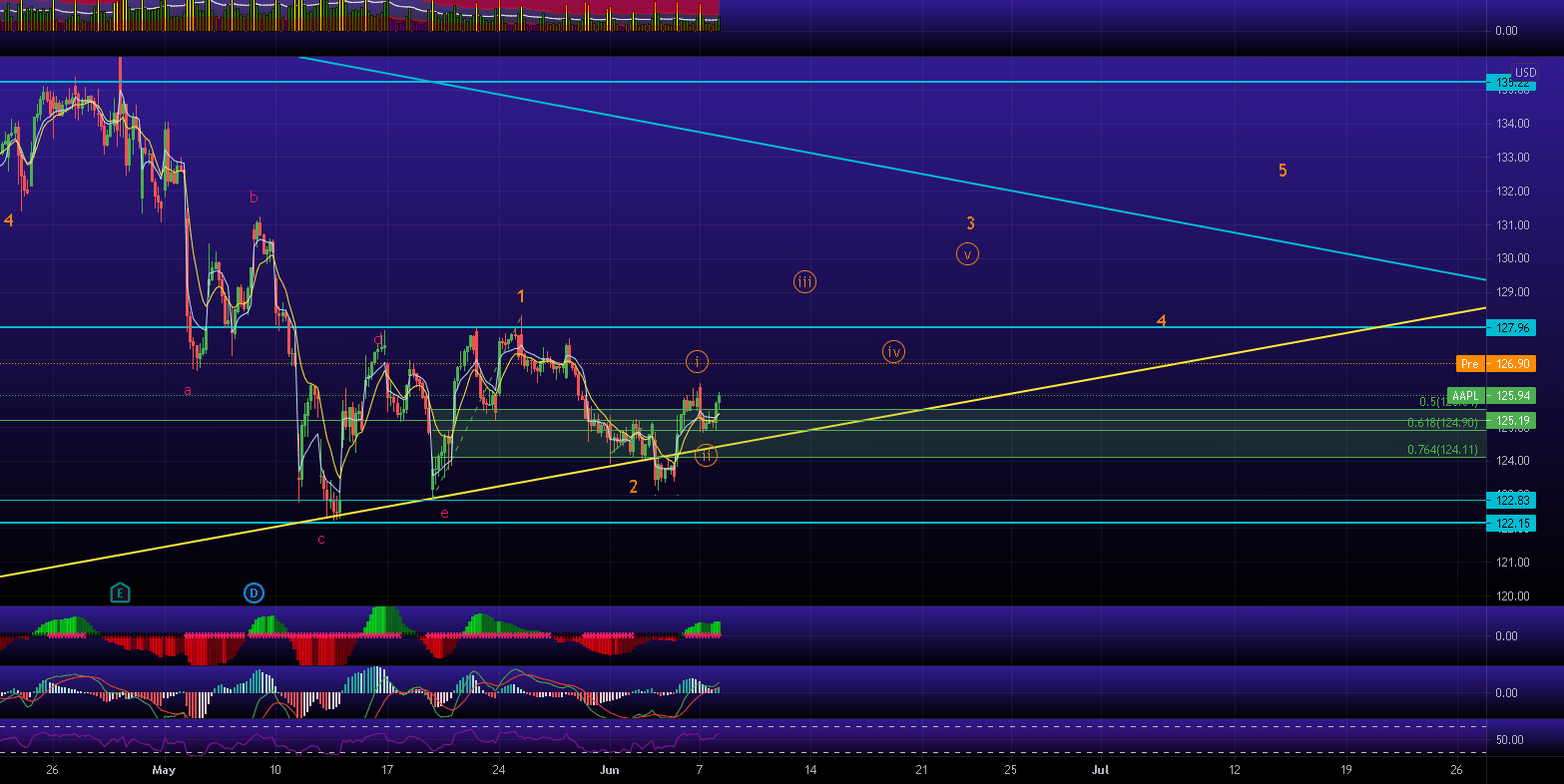
Task: Click 129.00 on the price scale
Action: click(1512, 292)
